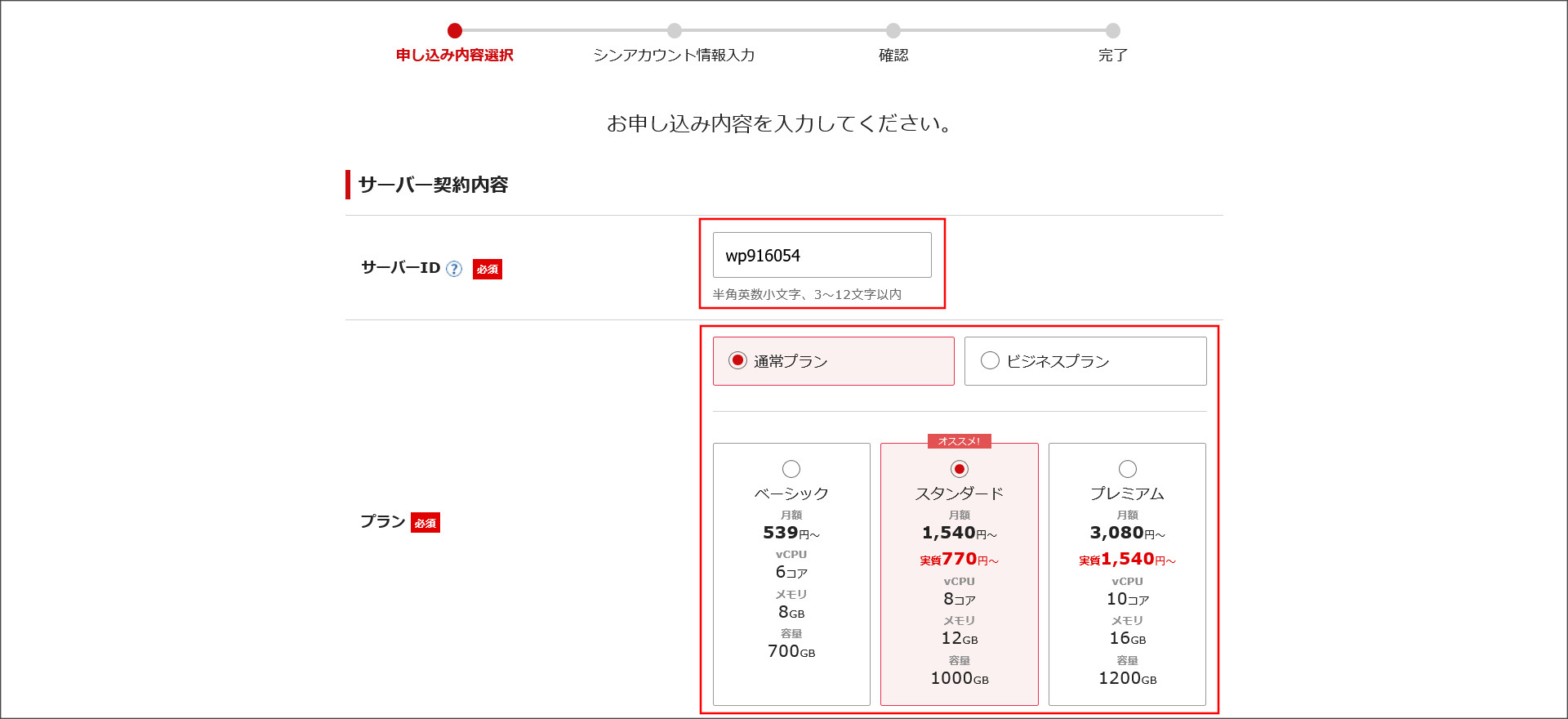Click the red 申し込み内容選択 step dot
Image resolution: width=1568 pixels, height=719 pixels.
[455, 31]
